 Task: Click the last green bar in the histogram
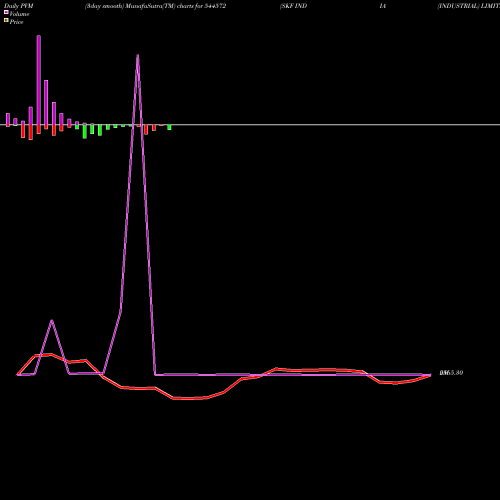(169, 127)
